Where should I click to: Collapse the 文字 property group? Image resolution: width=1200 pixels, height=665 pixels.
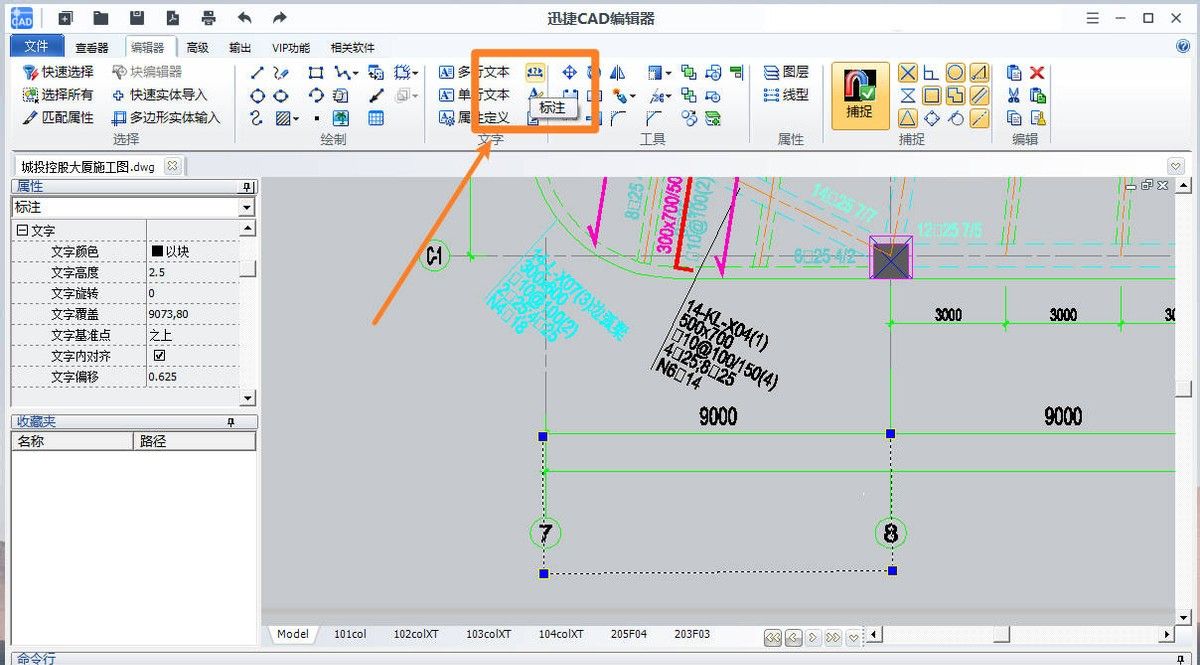point(21,231)
